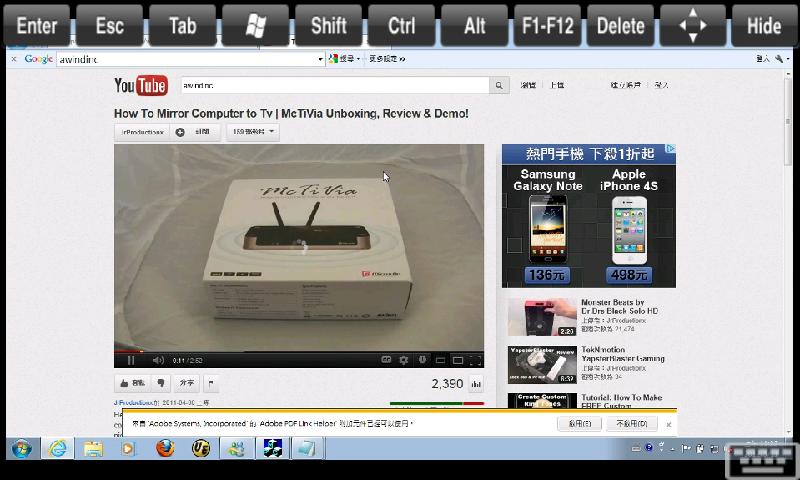
Task: Switch player to small size
Action: [440, 361]
